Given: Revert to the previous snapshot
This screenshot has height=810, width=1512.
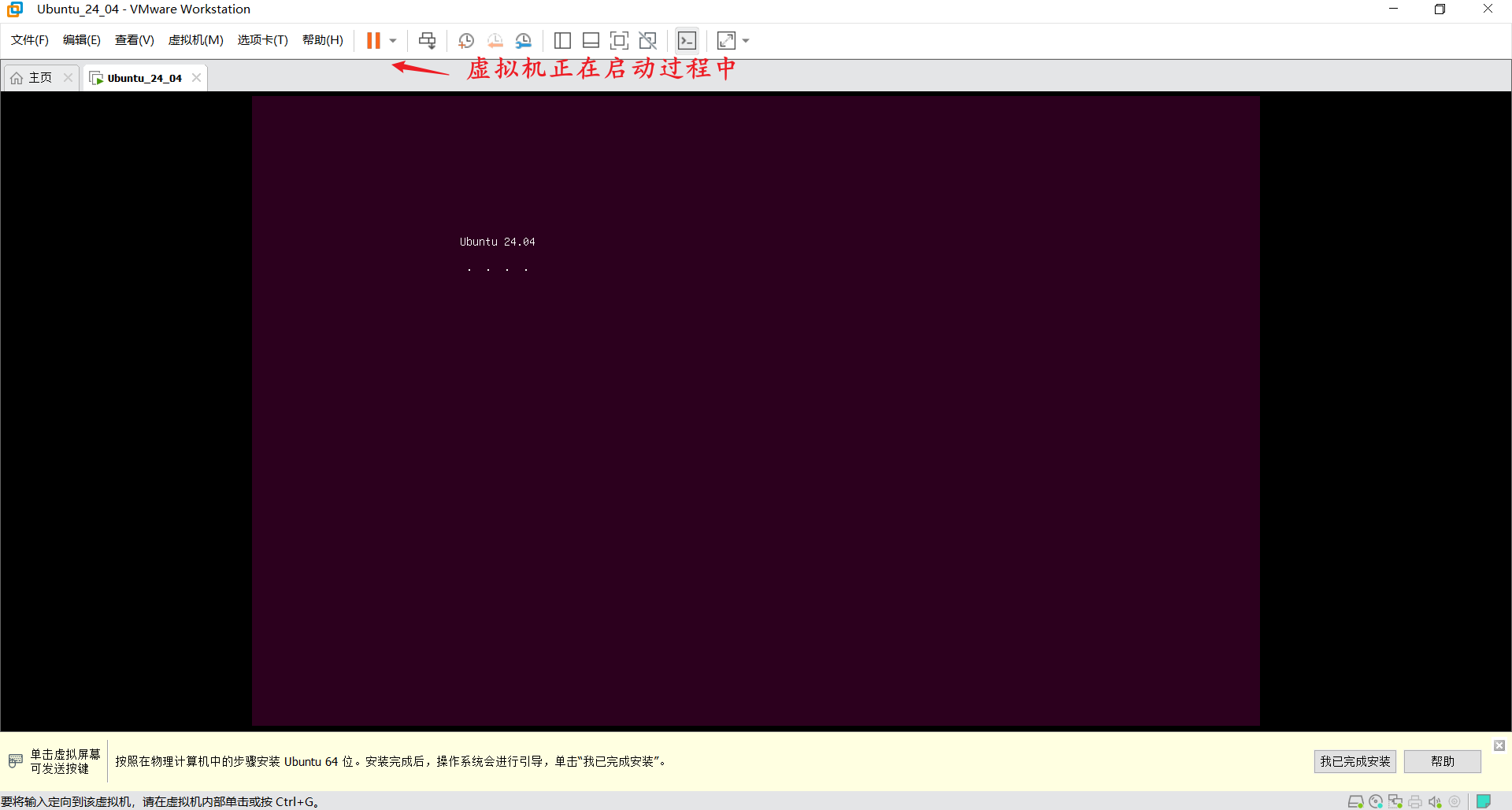Looking at the screenshot, I should [x=495, y=40].
